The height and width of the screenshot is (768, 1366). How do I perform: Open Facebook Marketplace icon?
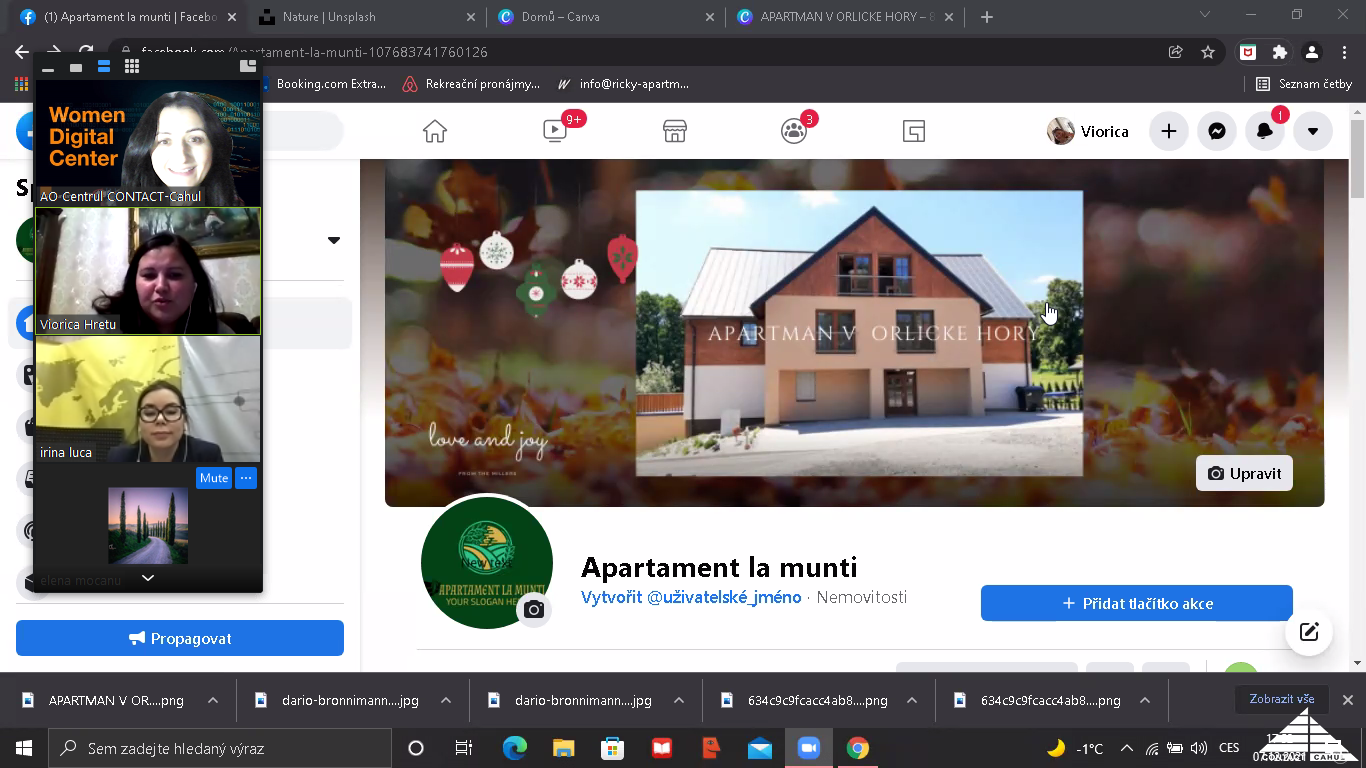(675, 131)
